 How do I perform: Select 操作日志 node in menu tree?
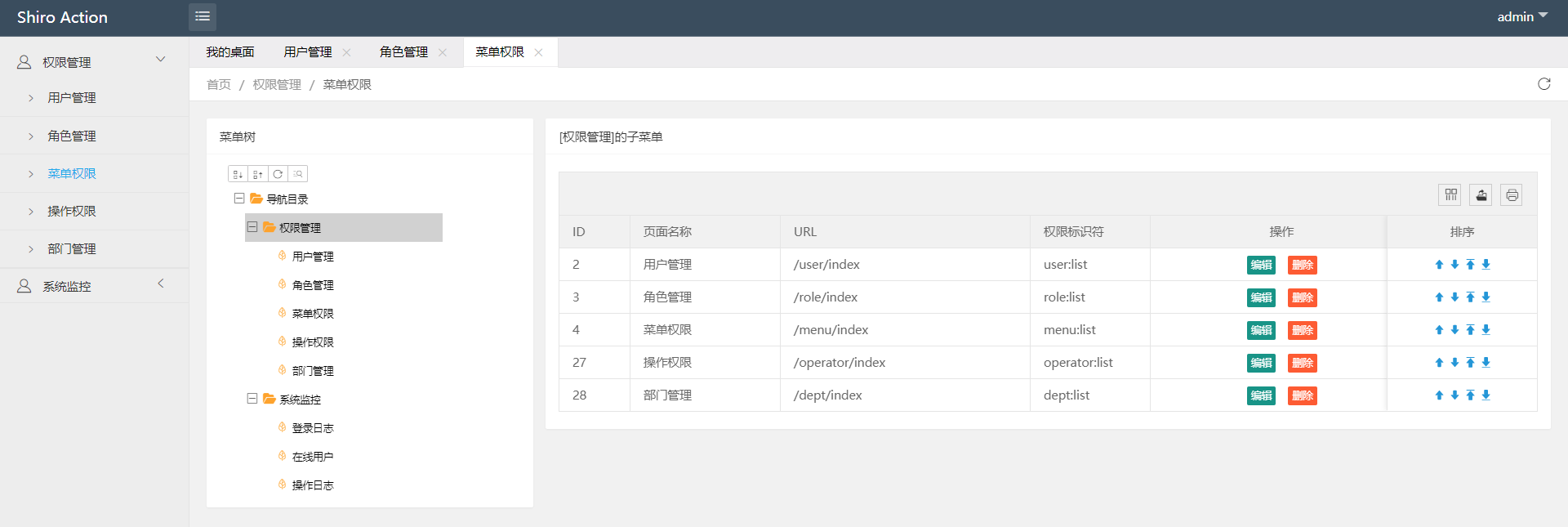313,485
